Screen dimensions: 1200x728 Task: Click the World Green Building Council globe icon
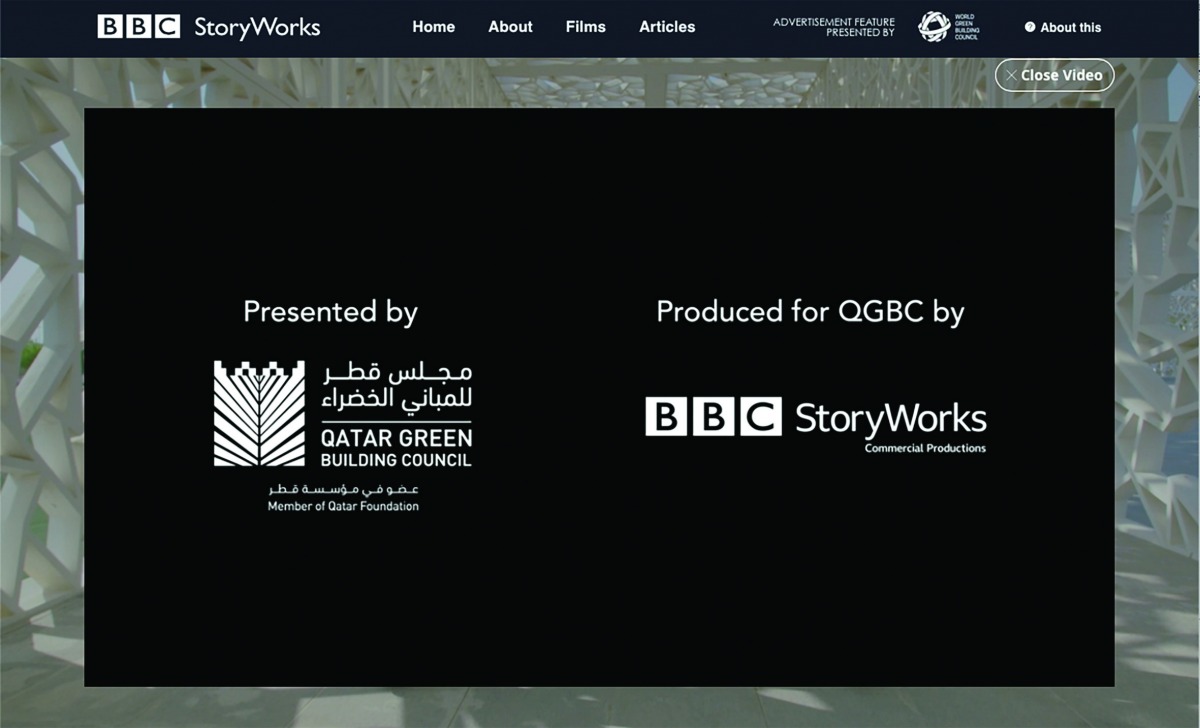tap(934, 27)
